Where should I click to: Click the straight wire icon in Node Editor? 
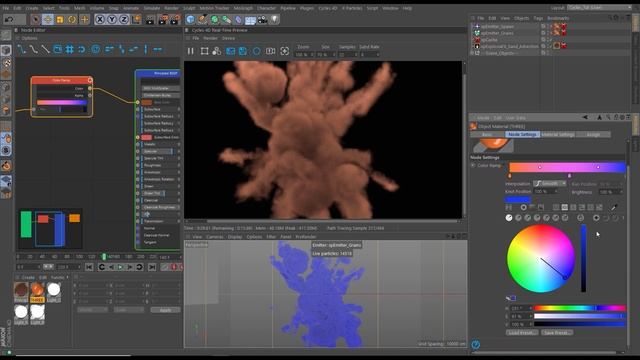[46, 49]
